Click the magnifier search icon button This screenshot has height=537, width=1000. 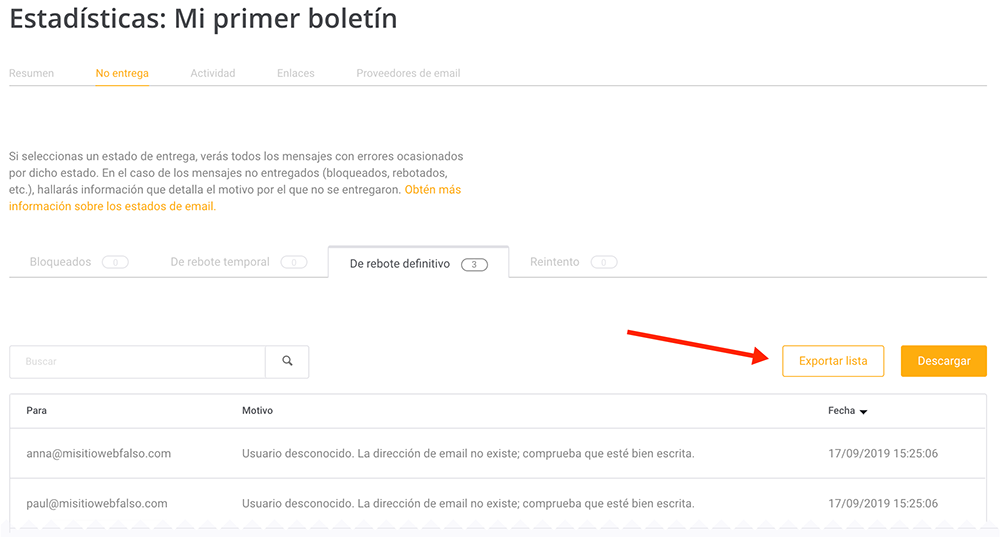pyautogui.click(x=287, y=362)
